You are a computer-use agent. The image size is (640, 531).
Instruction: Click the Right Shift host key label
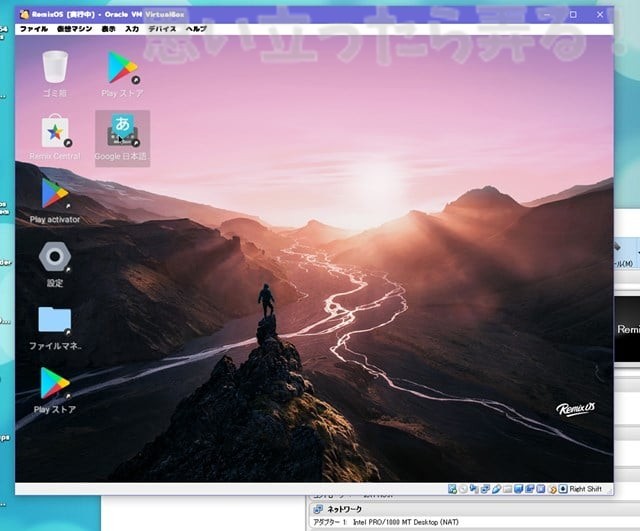coord(585,489)
